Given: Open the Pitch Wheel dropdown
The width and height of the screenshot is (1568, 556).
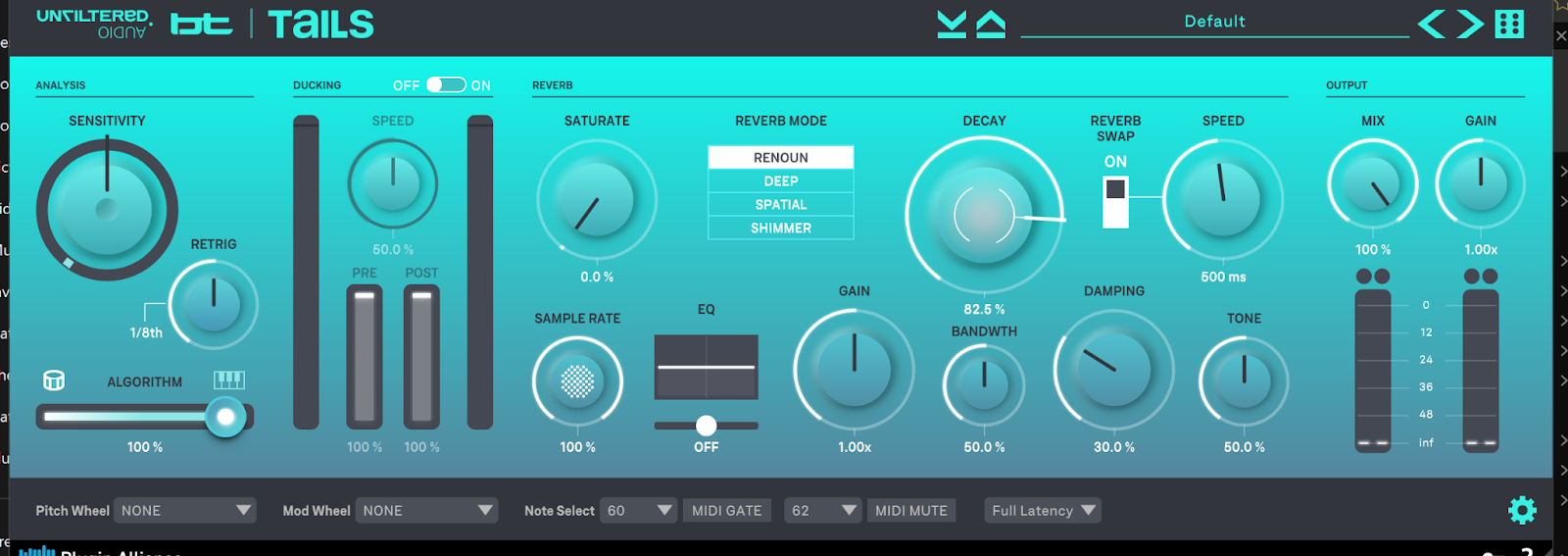Looking at the screenshot, I should point(185,511).
